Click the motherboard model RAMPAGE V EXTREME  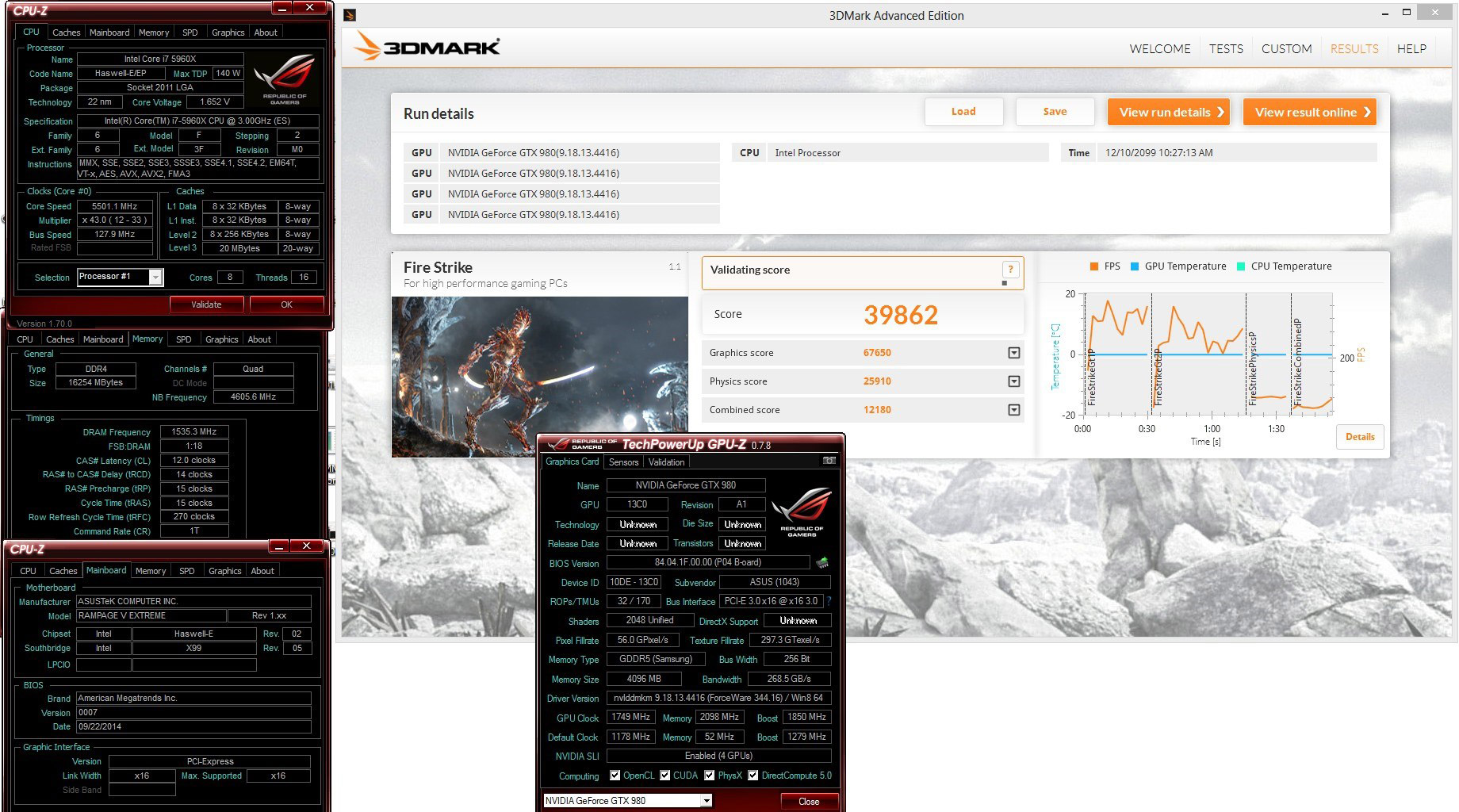[151, 616]
